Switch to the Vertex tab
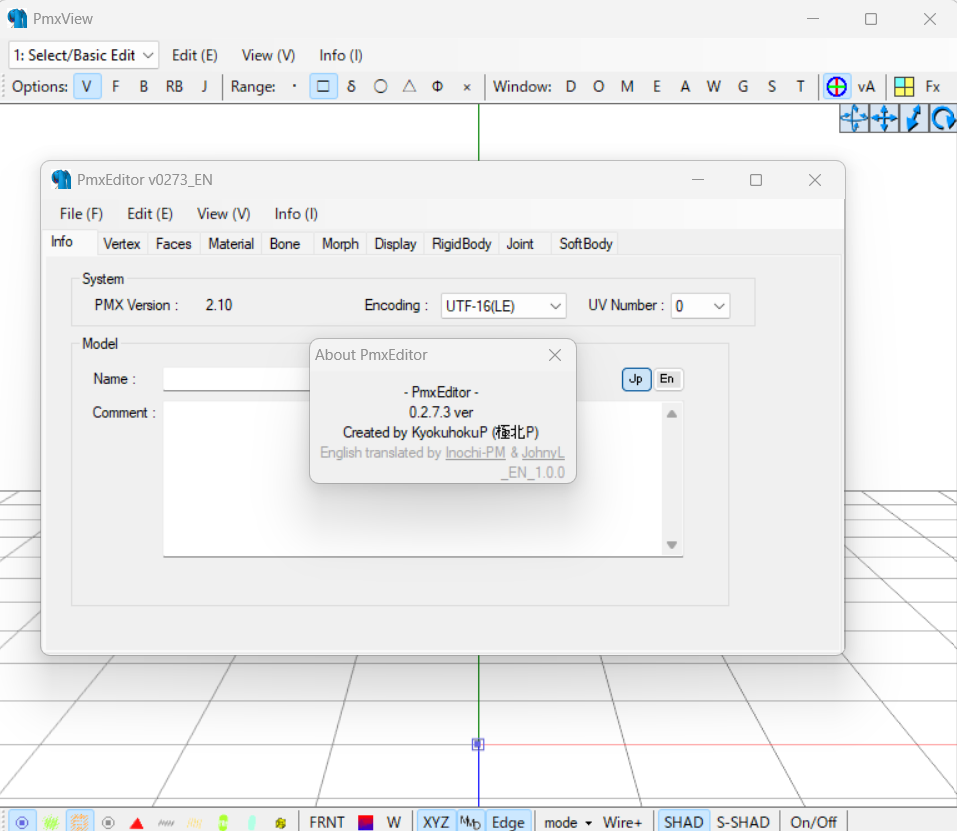This screenshot has height=831, width=957. pos(121,243)
